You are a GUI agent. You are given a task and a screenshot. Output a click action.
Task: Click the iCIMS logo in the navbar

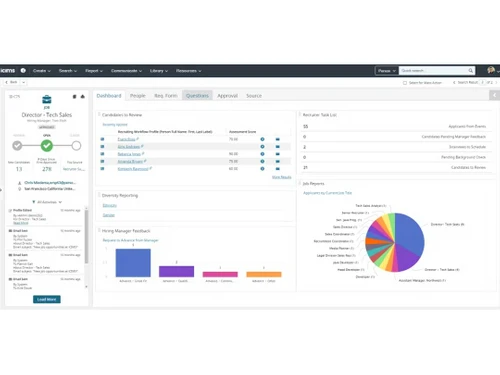coord(8,70)
